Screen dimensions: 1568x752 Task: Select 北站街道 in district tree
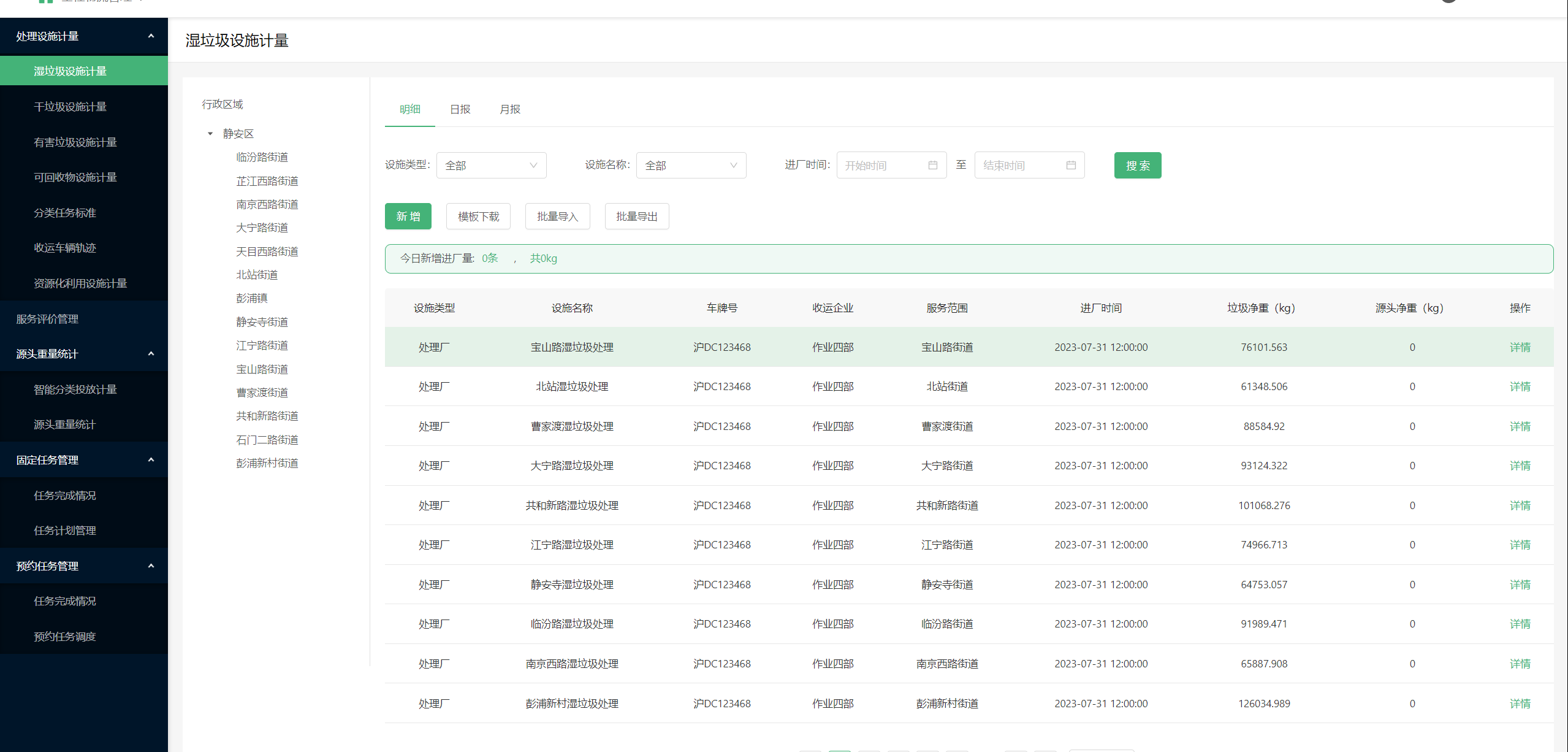(x=257, y=275)
